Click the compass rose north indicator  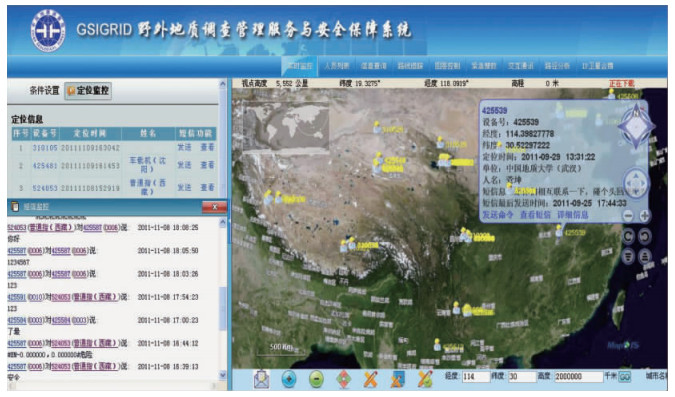(636, 125)
